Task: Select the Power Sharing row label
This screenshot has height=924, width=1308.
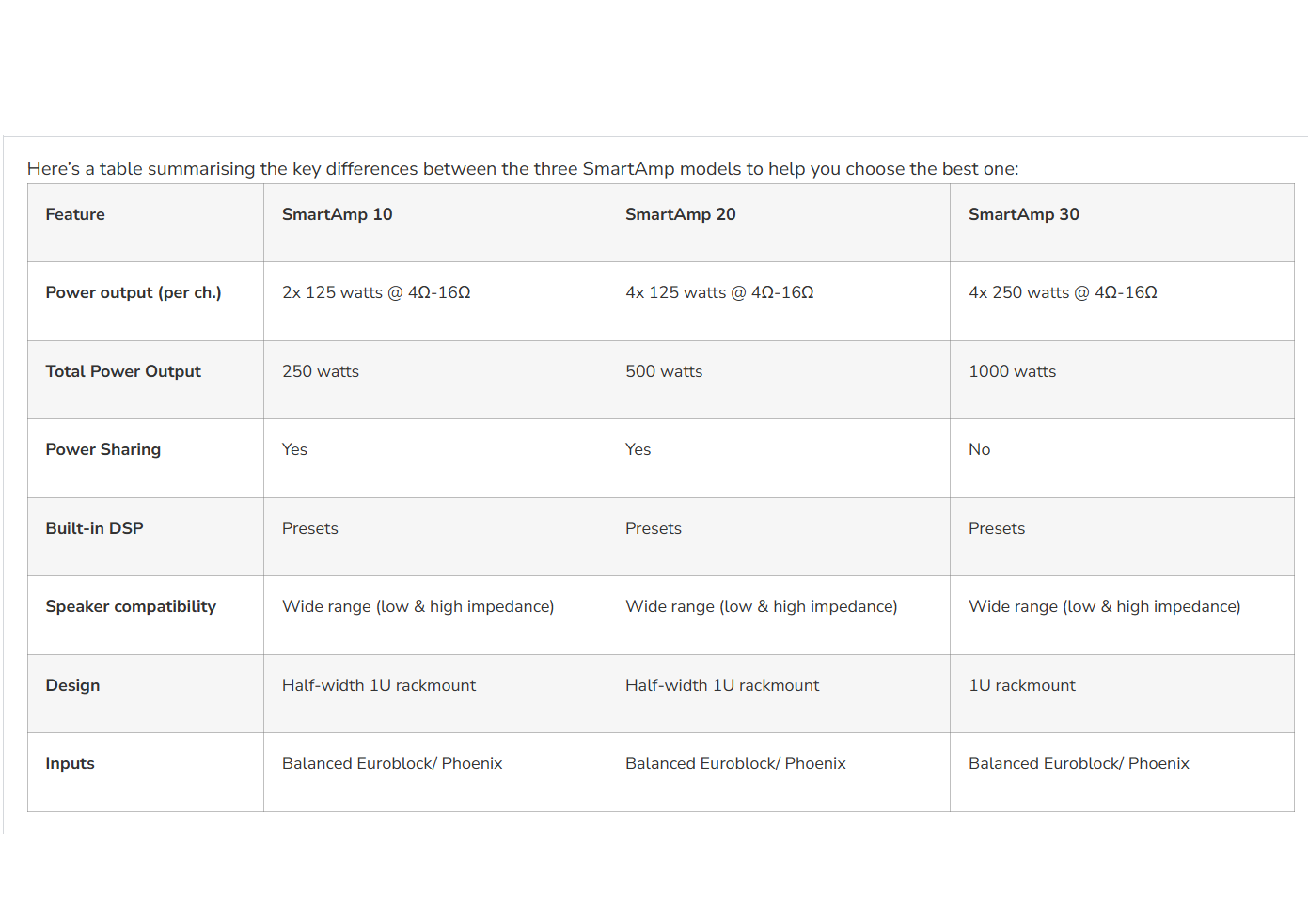Action: pyautogui.click(x=103, y=449)
